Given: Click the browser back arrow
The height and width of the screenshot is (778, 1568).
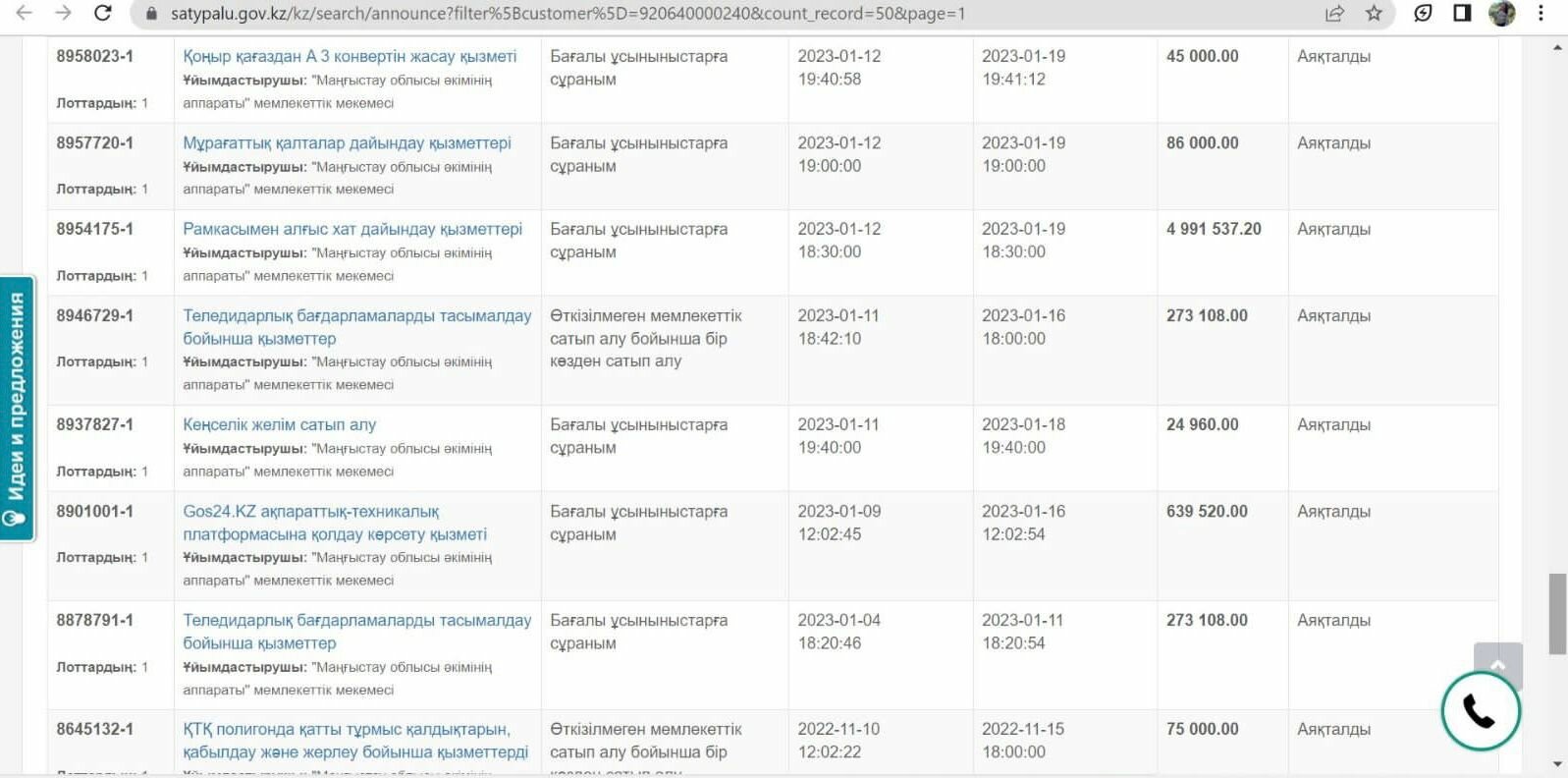Looking at the screenshot, I should 25,14.
